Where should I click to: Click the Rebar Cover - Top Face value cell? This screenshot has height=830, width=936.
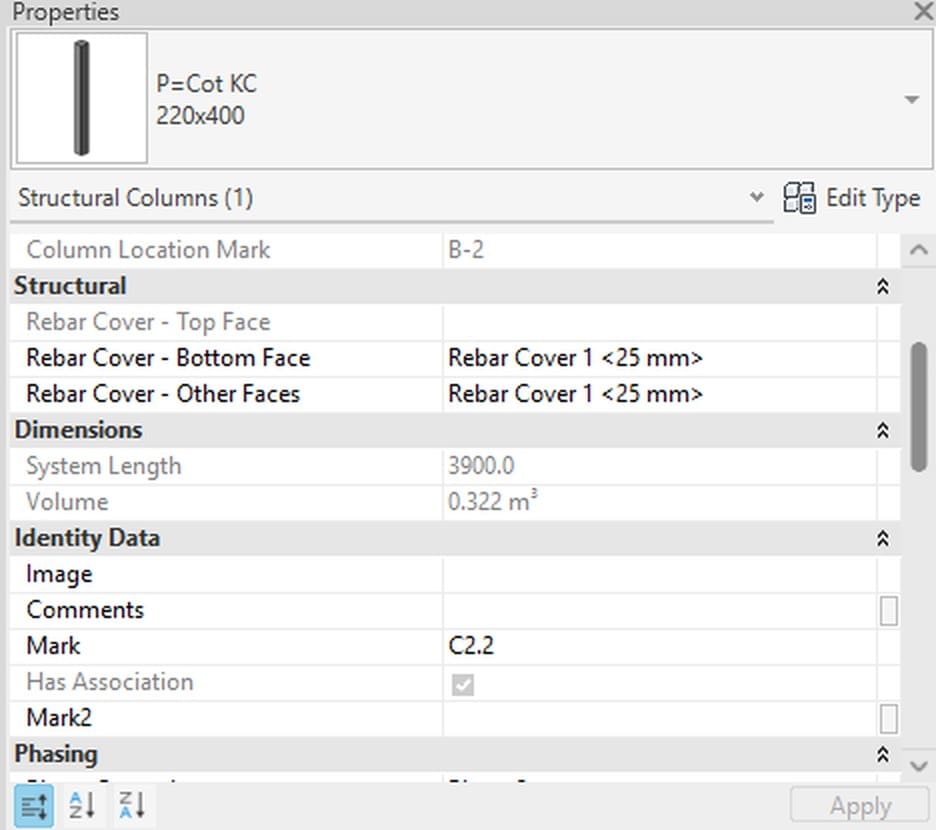point(660,322)
